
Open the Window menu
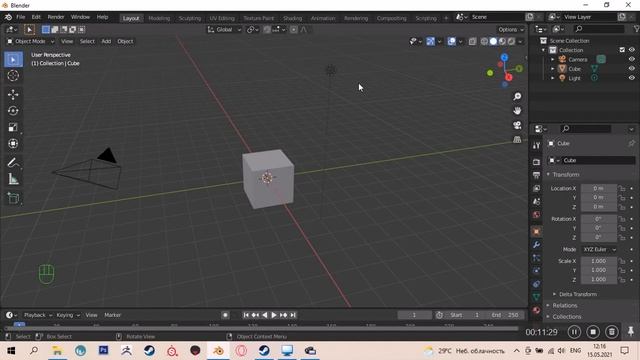point(80,17)
